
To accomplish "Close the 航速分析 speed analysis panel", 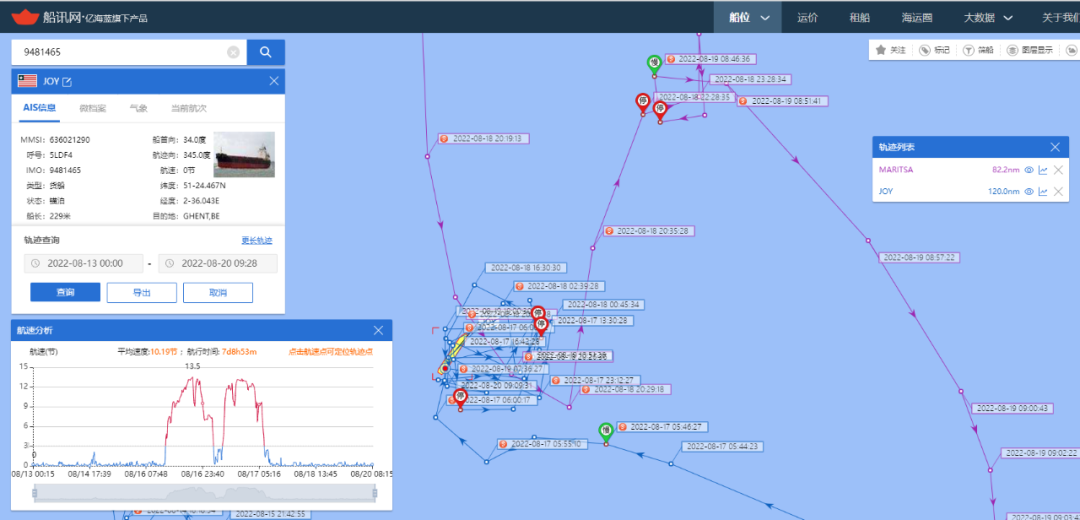I will tap(378, 330).
